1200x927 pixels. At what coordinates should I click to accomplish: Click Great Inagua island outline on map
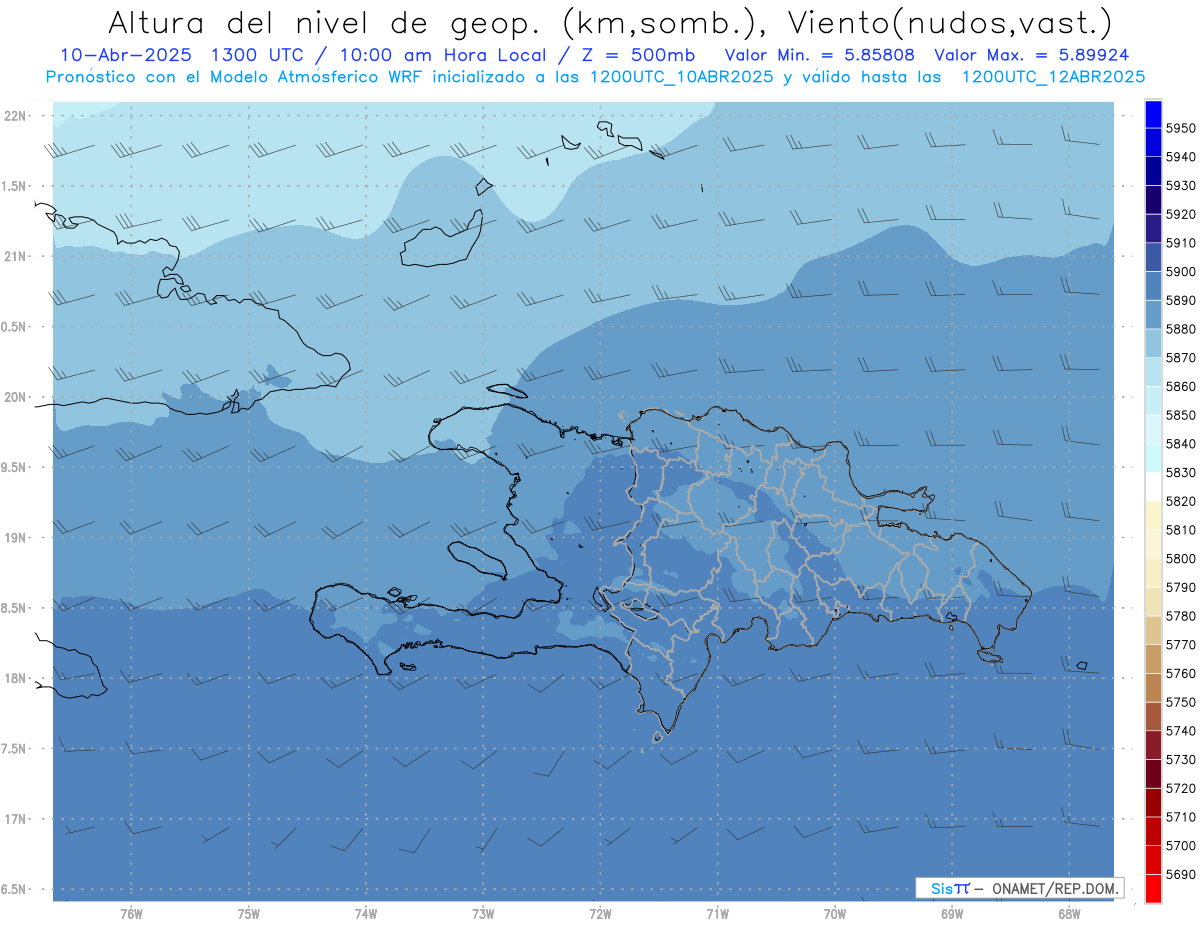[x=441, y=240]
